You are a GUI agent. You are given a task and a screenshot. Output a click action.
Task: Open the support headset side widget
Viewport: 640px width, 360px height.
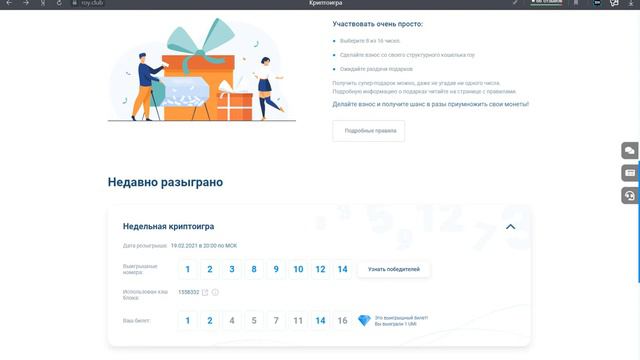(630, 196)
